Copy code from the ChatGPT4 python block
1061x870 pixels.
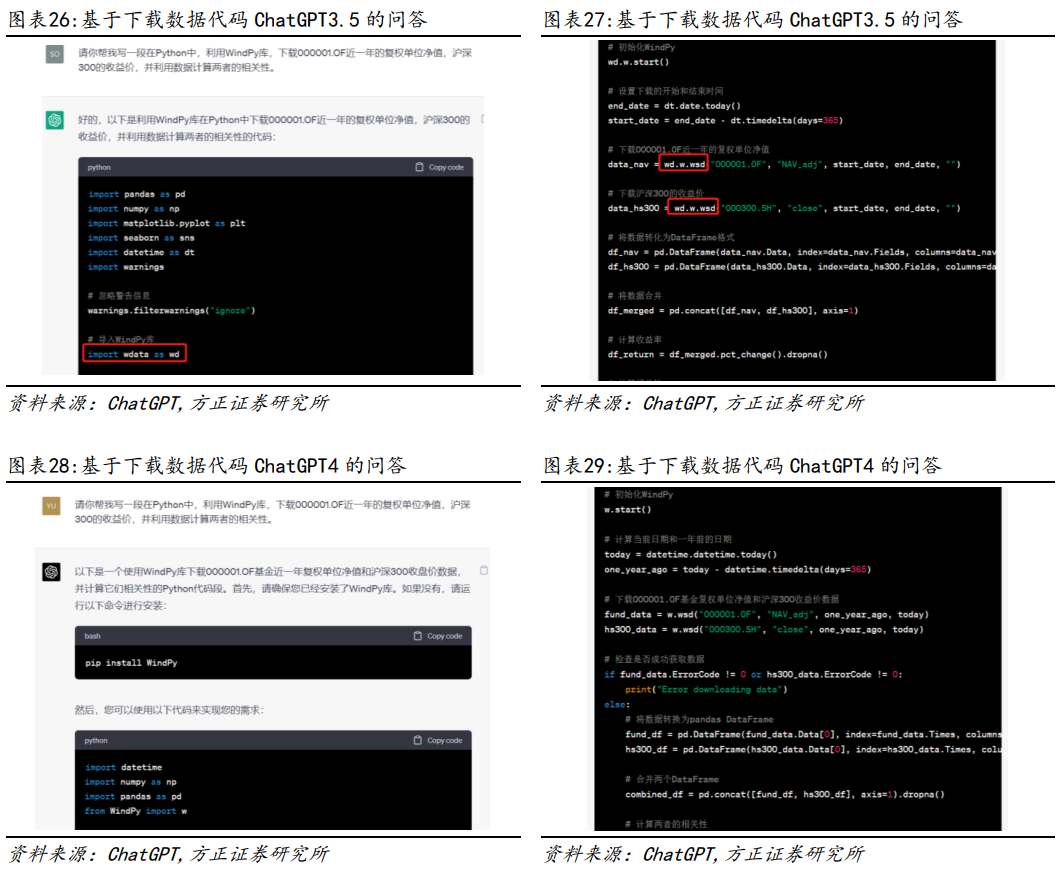click(438, 740)
